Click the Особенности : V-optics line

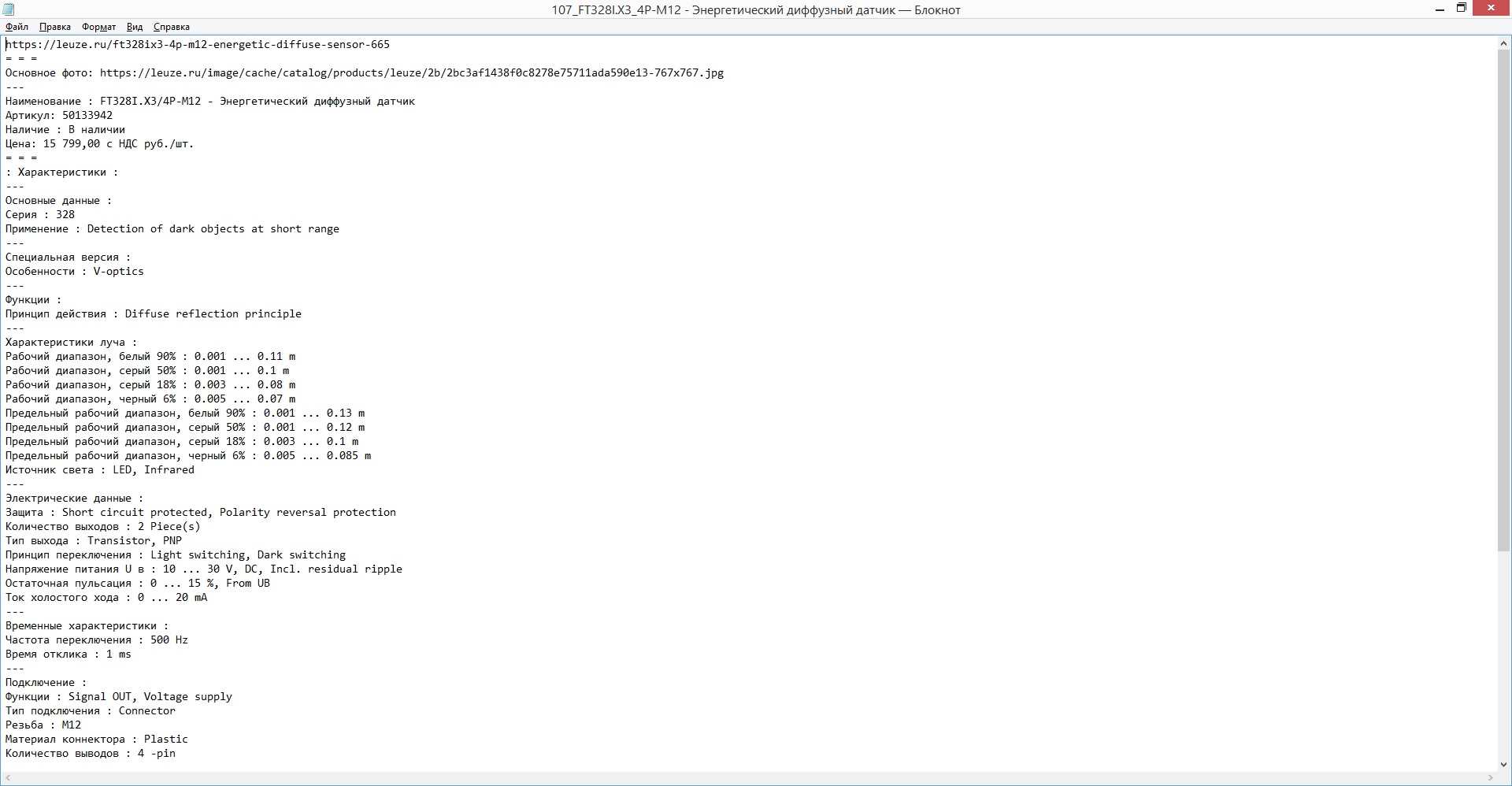75,271
